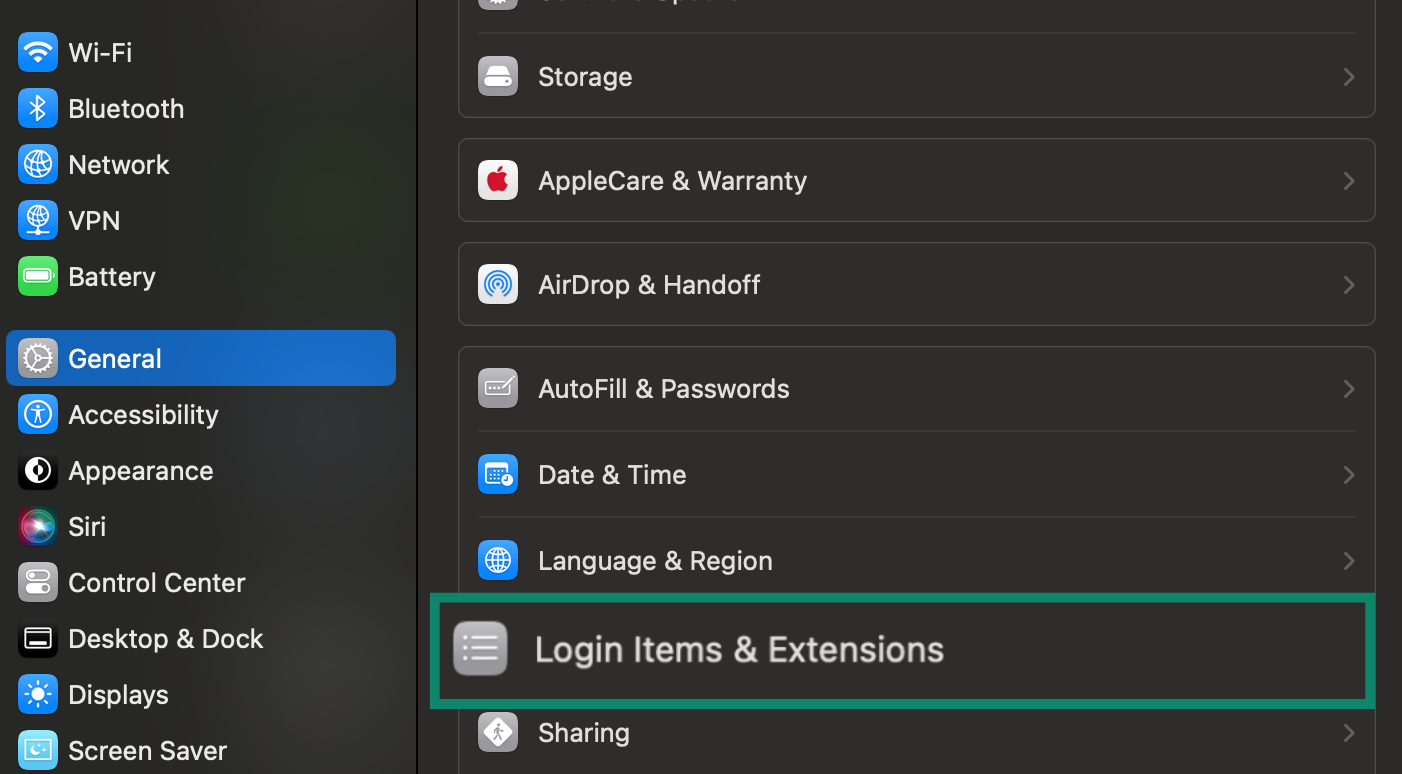The image size is (1402, 774).
Task: Open Network settings via its globe icon
Action: pos(37,164)
